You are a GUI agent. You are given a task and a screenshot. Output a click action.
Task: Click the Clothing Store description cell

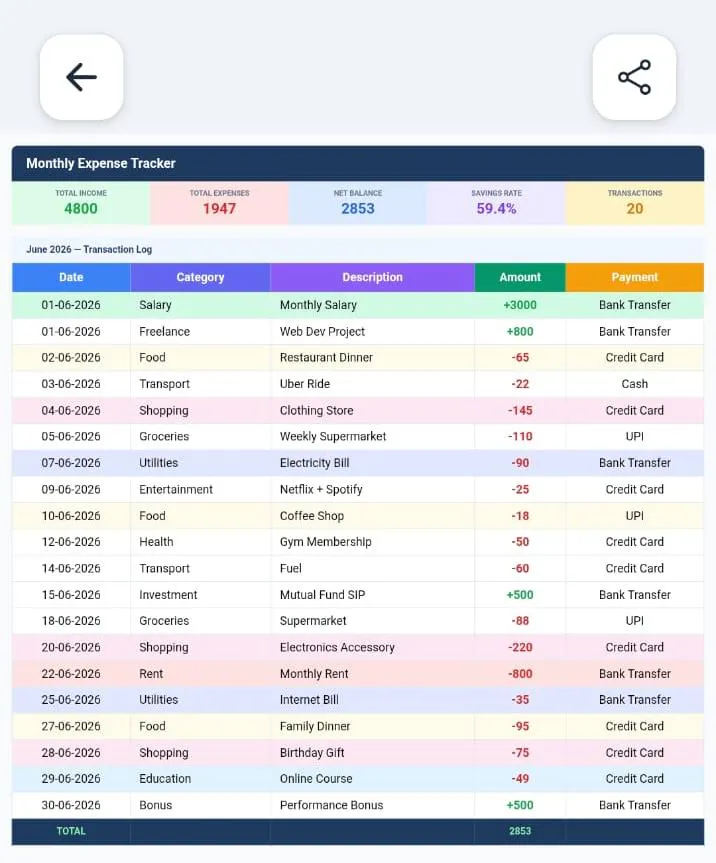373,411
